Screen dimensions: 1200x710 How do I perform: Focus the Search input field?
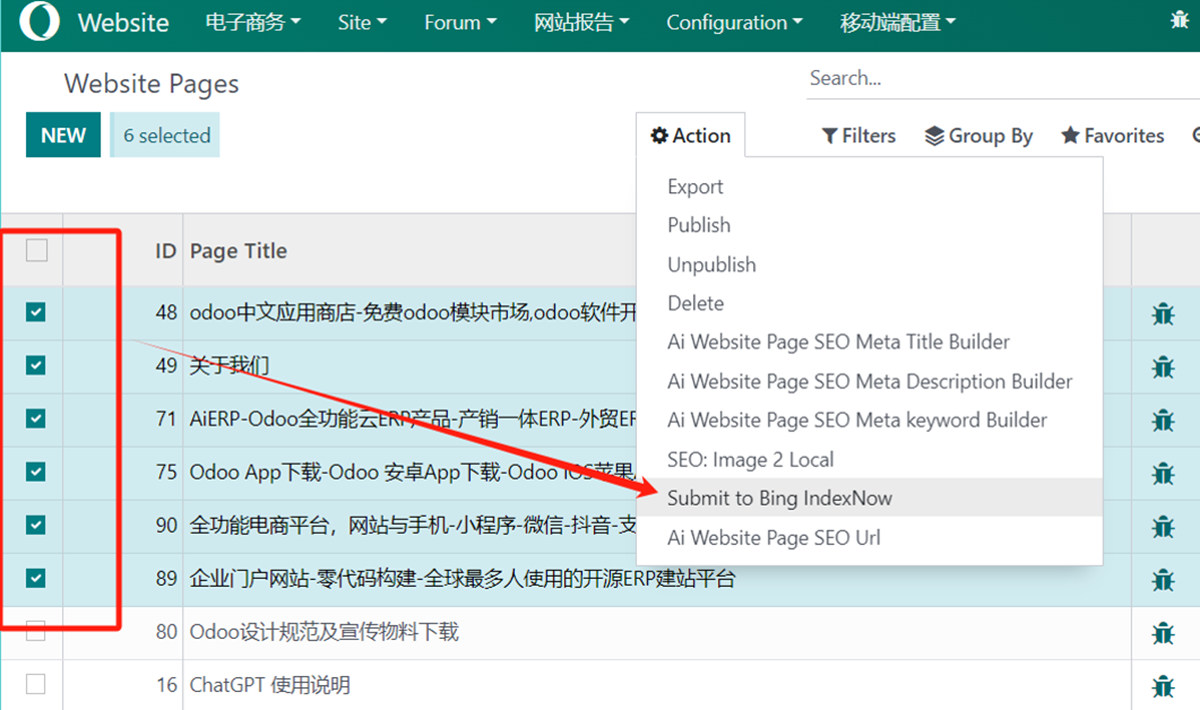pos(1003,78)
